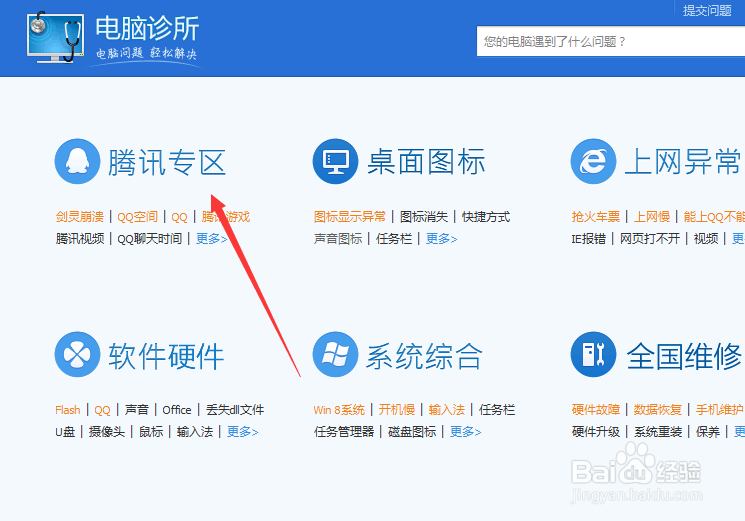This screenshot has width=745, height=521.
Task: Open the 图标消失 link
Action: [424, 217]
